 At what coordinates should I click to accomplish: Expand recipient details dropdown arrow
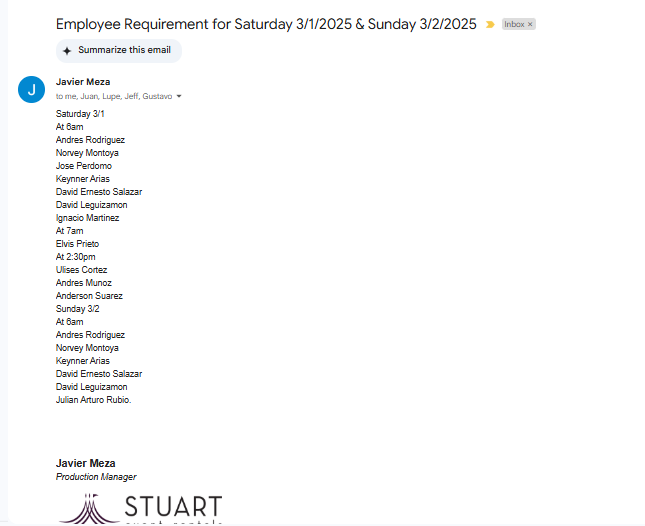[179, 97]
